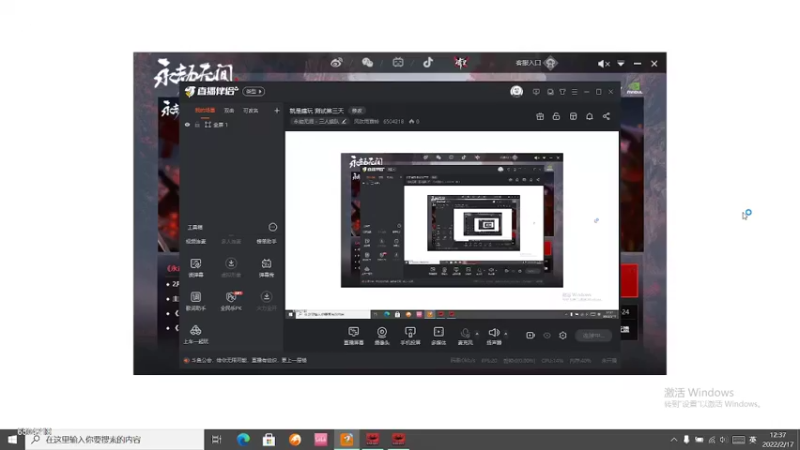Add a new scene with plus button

(277, 110)
